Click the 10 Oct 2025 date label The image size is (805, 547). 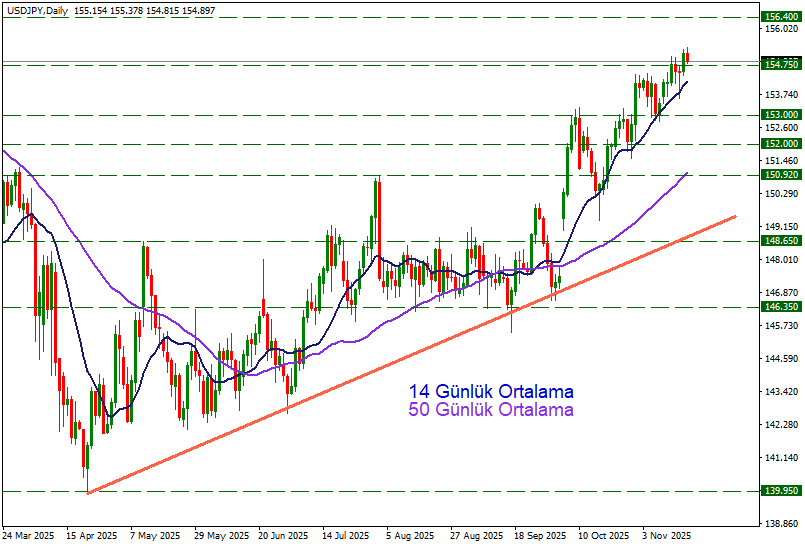click(603, 536)
